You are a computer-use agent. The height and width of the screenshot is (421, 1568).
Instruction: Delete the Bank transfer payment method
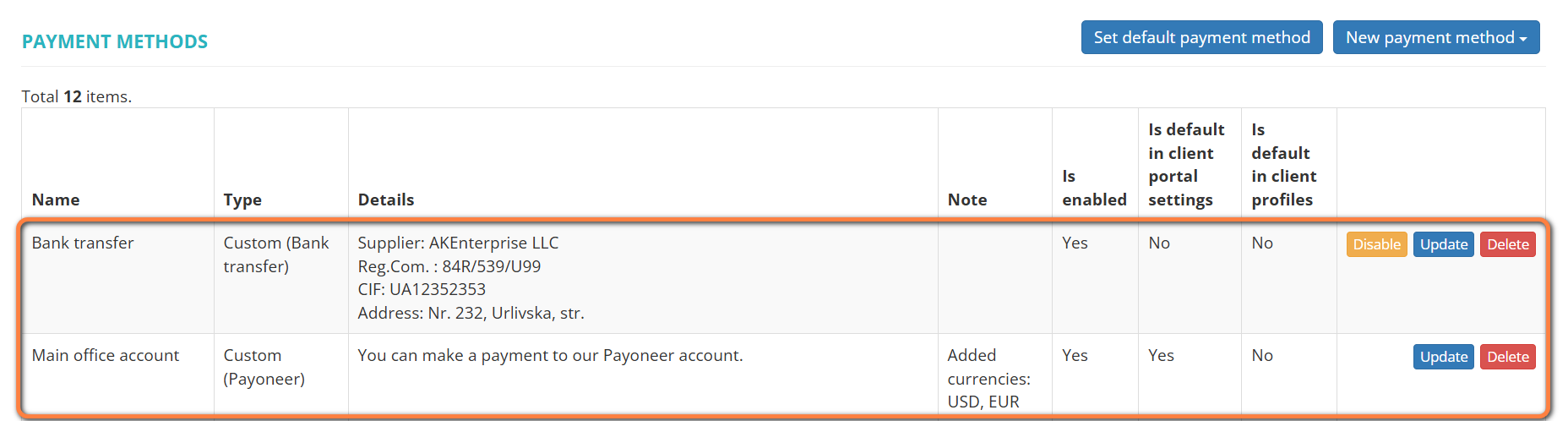[1507, 244]
